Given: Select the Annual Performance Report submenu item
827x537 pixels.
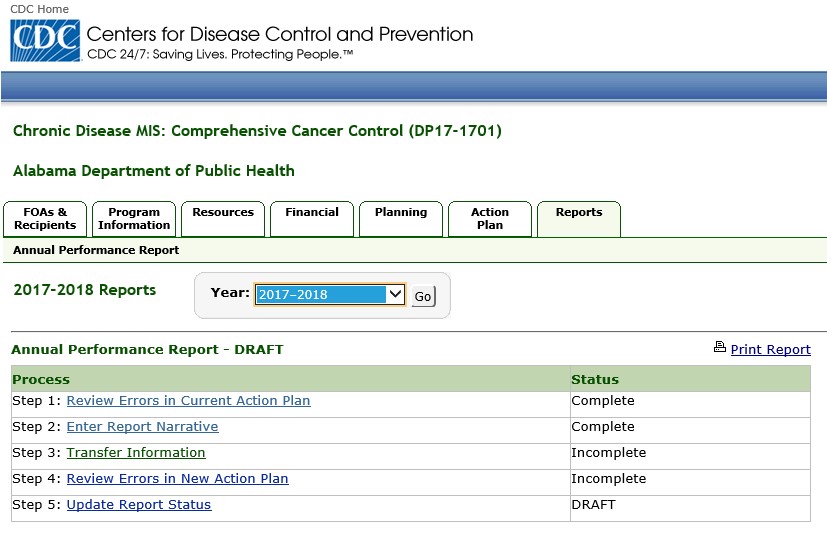Looking at the screenshot, I should pos(96,250).
